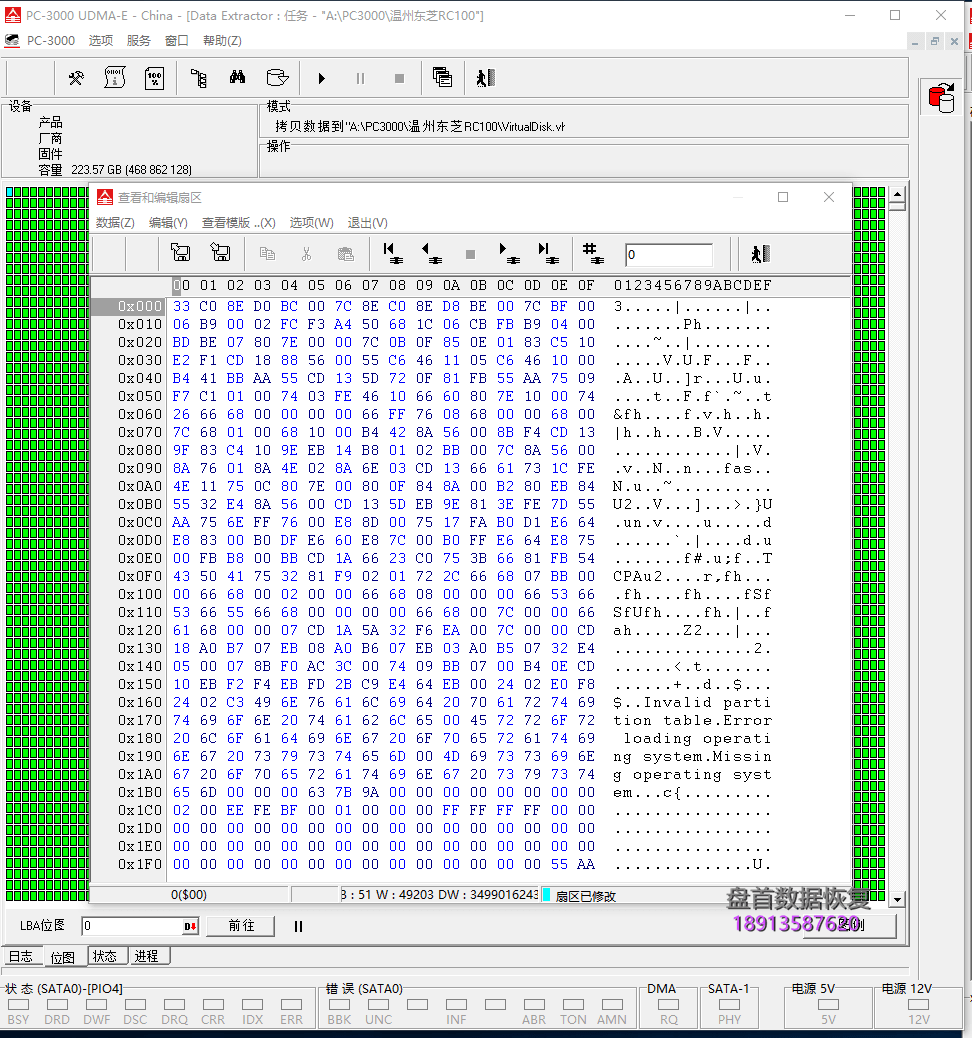This screenshot has height=1038, width=972.
Task: Click the scissors cut icon in the sector editor
Action: click(306, 254)
